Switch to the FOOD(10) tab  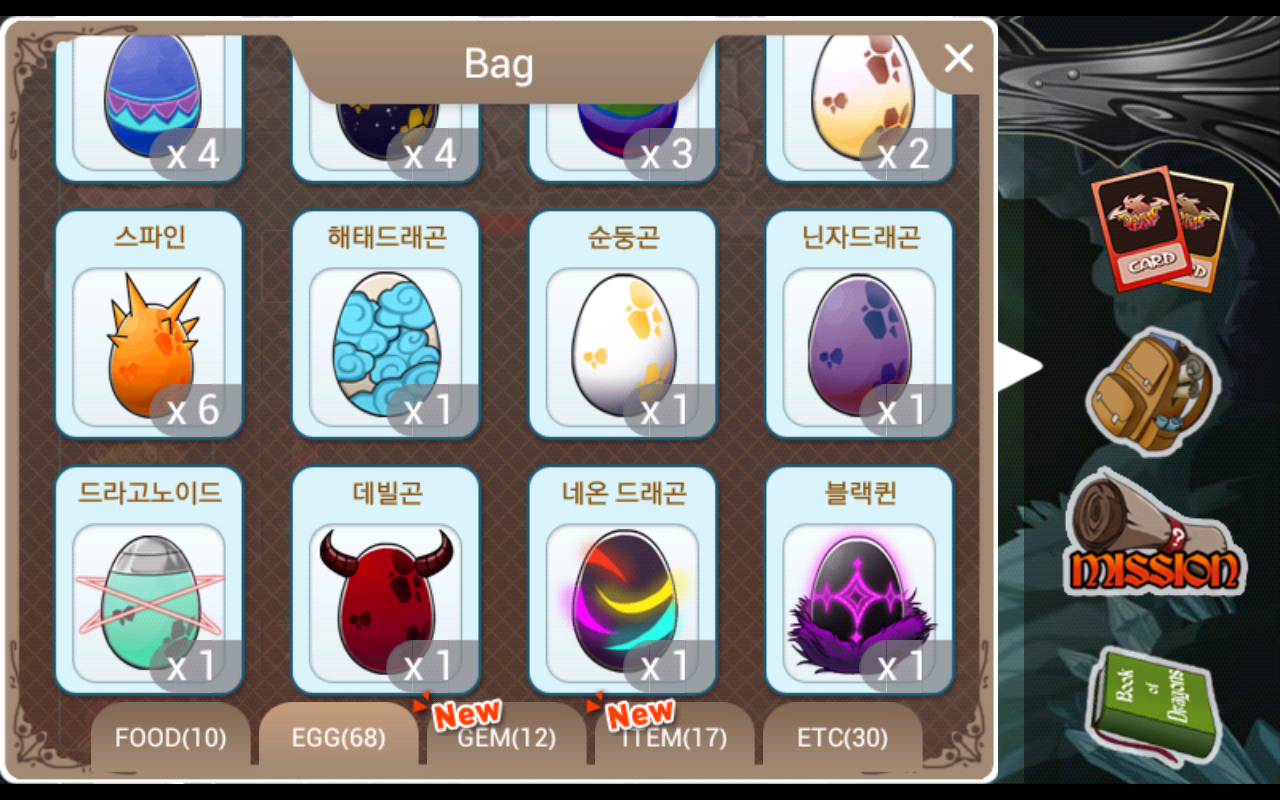[170, 738]
